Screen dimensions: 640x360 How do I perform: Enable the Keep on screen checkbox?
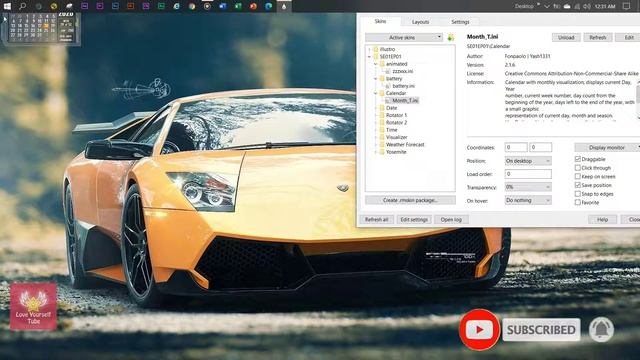click(578, 176)
